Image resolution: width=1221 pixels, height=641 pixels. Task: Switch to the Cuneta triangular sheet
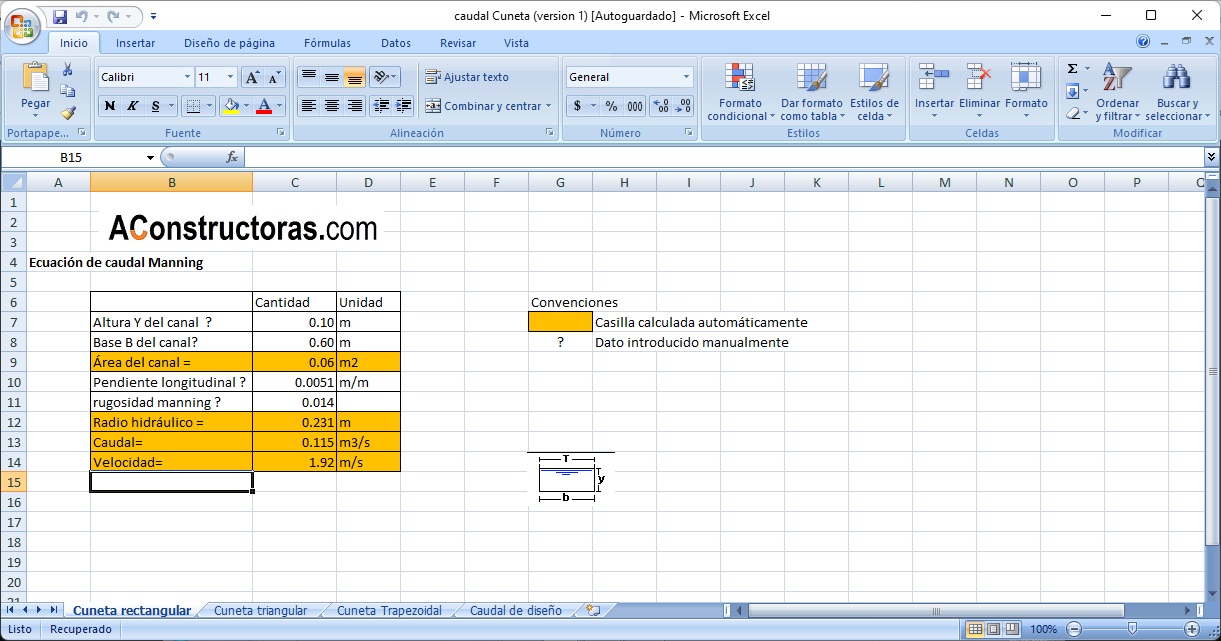[260, 611]
